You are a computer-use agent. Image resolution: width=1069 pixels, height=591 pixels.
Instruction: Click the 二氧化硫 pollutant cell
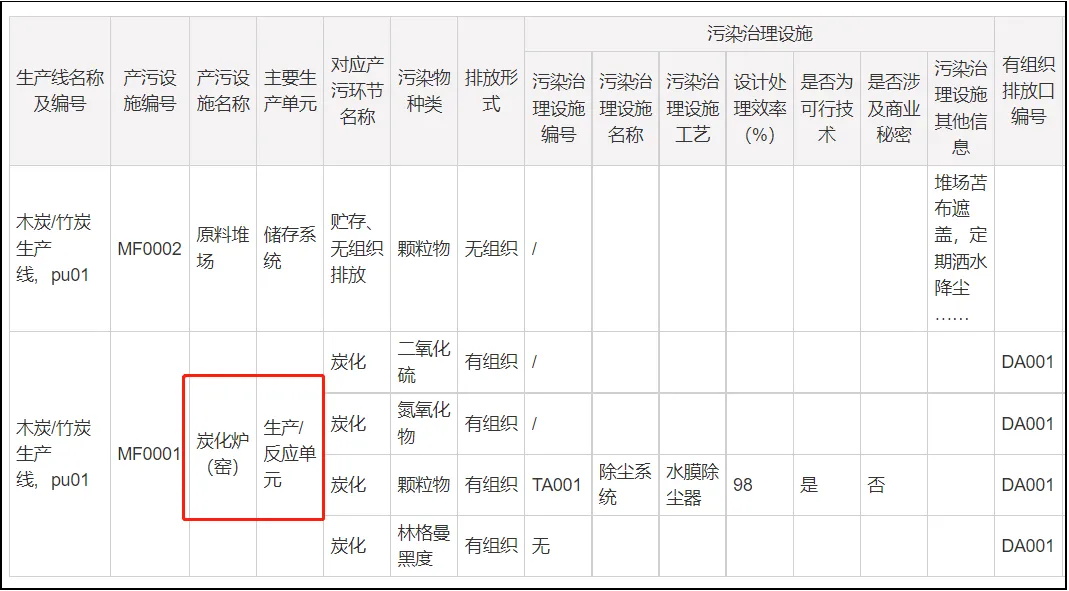[424, 362]
